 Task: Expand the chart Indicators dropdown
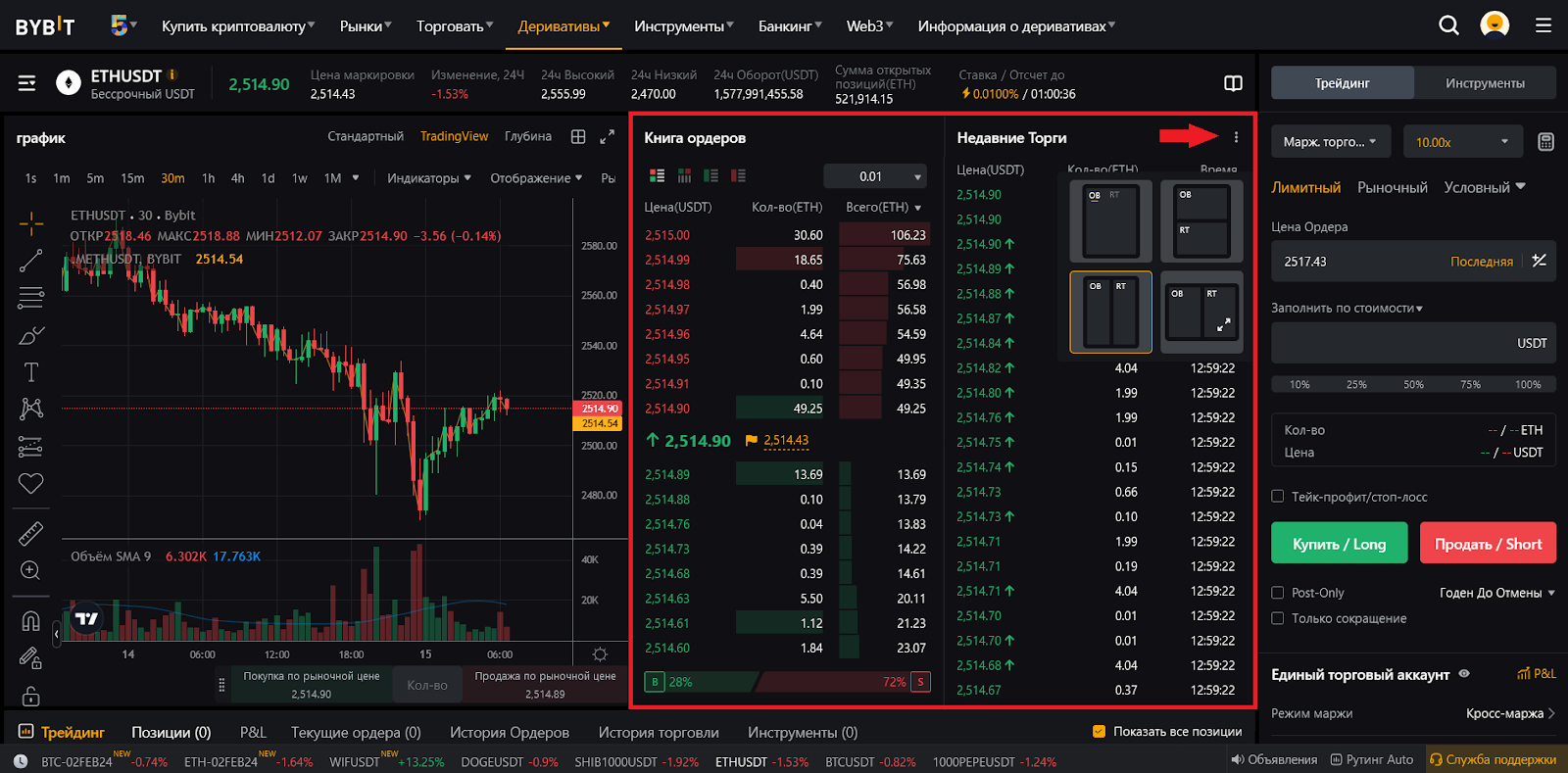[428, 178]
